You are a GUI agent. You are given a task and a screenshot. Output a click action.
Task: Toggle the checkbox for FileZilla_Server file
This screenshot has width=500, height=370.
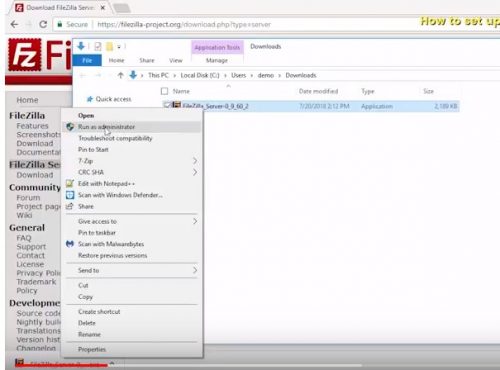(167, 105)
